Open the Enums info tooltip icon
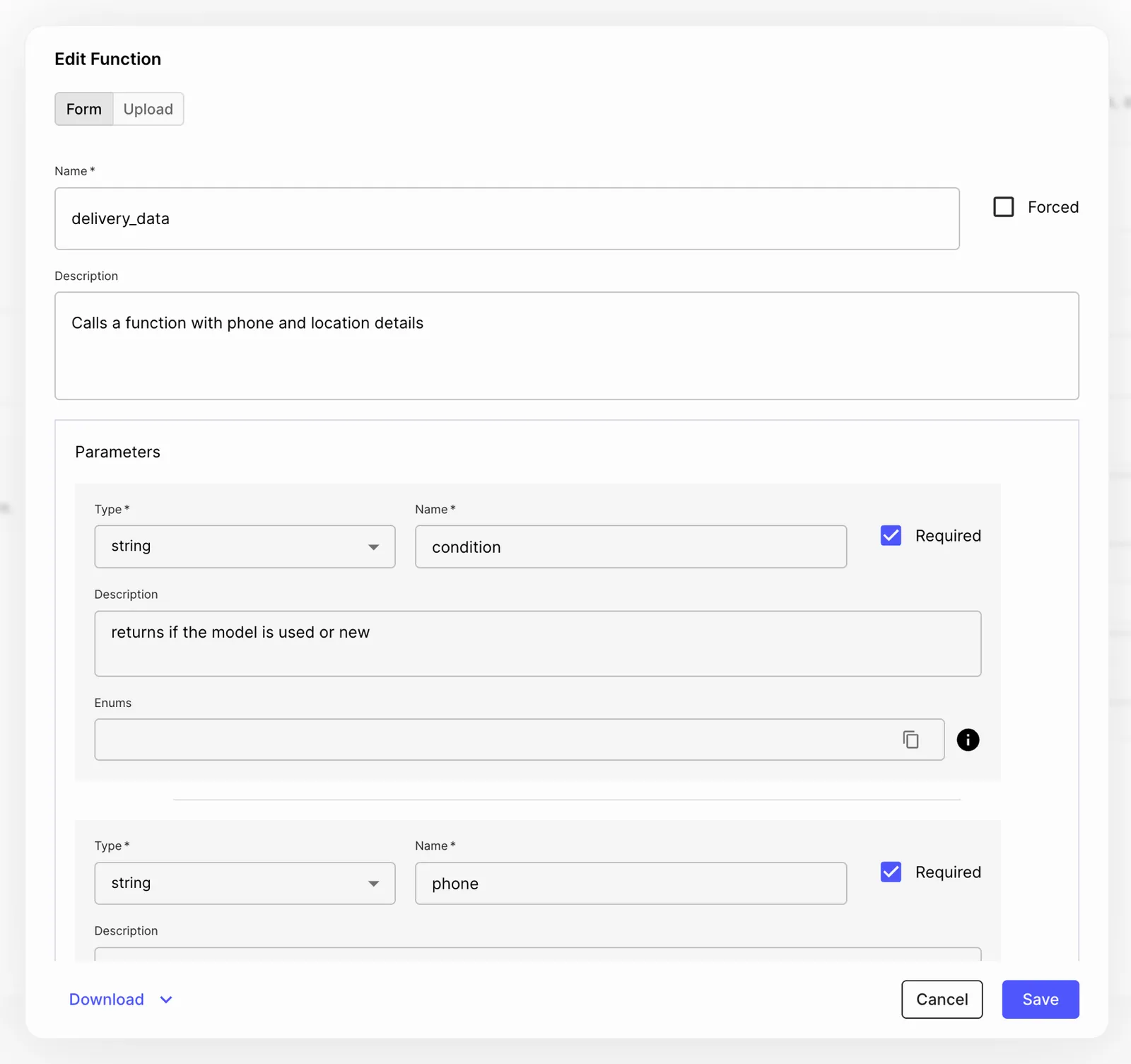 [968, 739]
